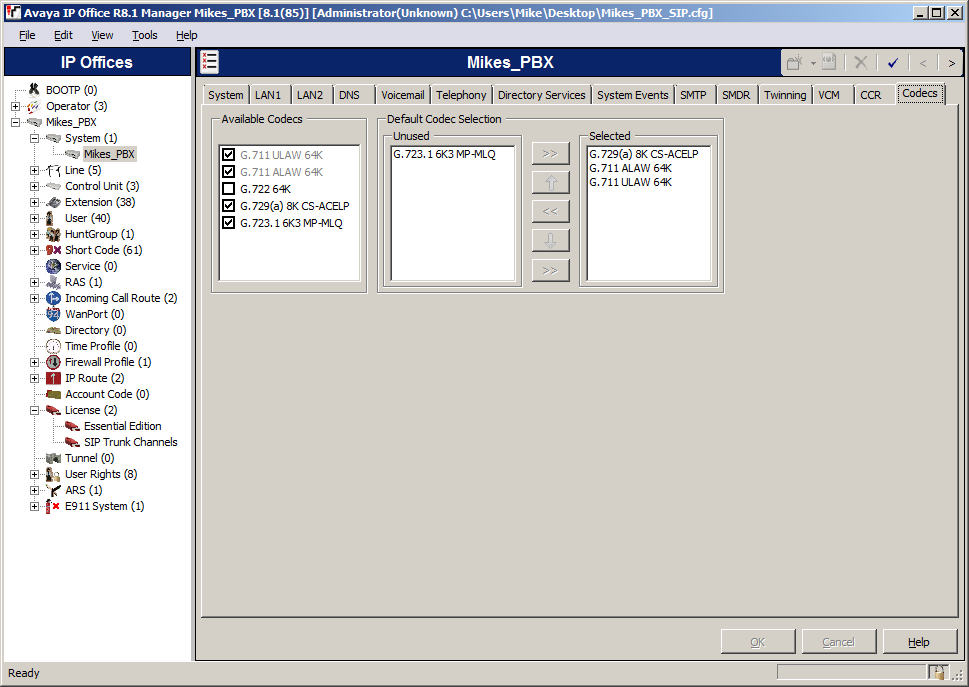The image size is (969, 687).
Task: Select Essential Edition license entry
Action: tap(122, 426)
